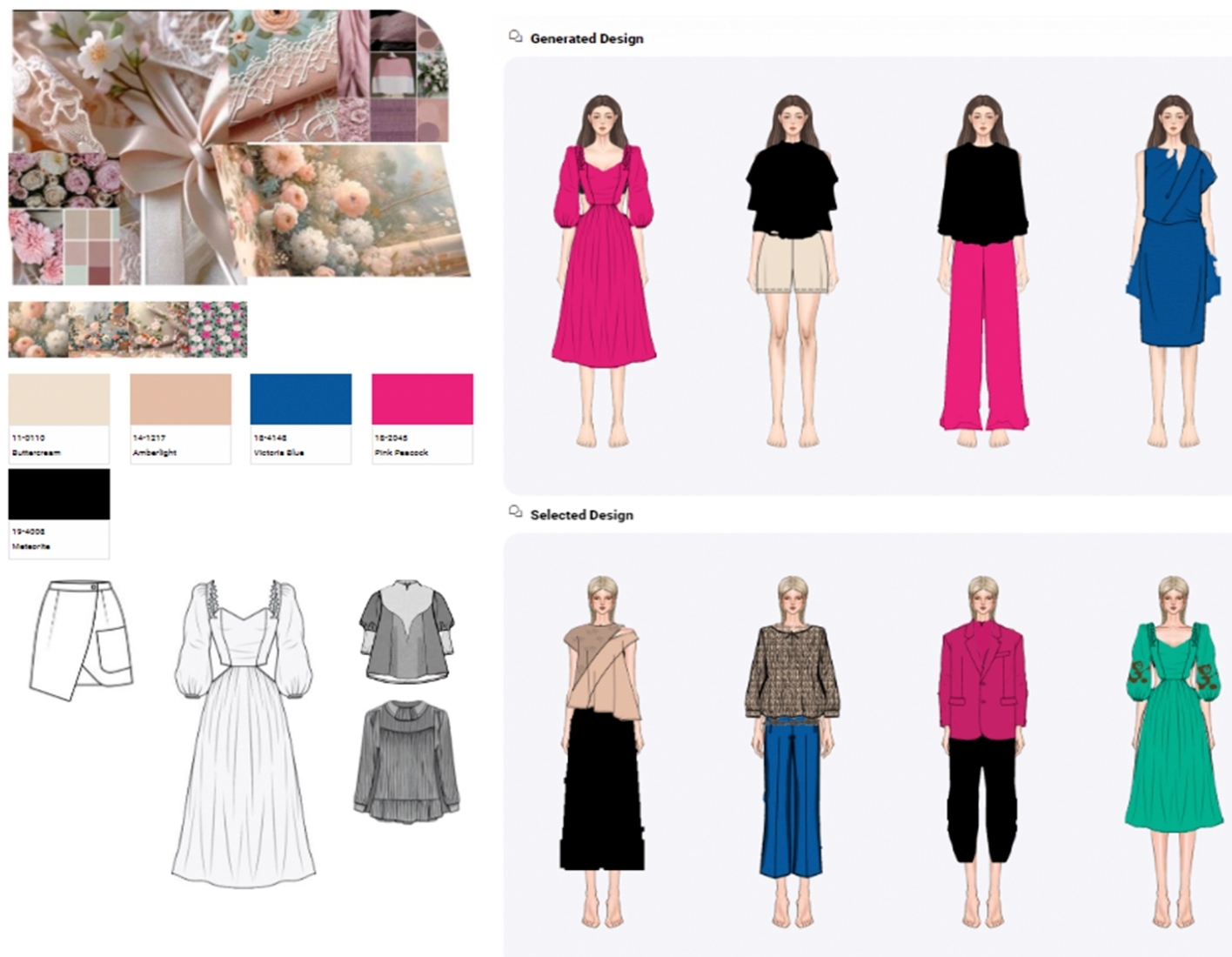This screenshot has width=1232, height=957.
Task: Open the long puff-sleeve dress sketch
Action: click(x=244, y=731)
